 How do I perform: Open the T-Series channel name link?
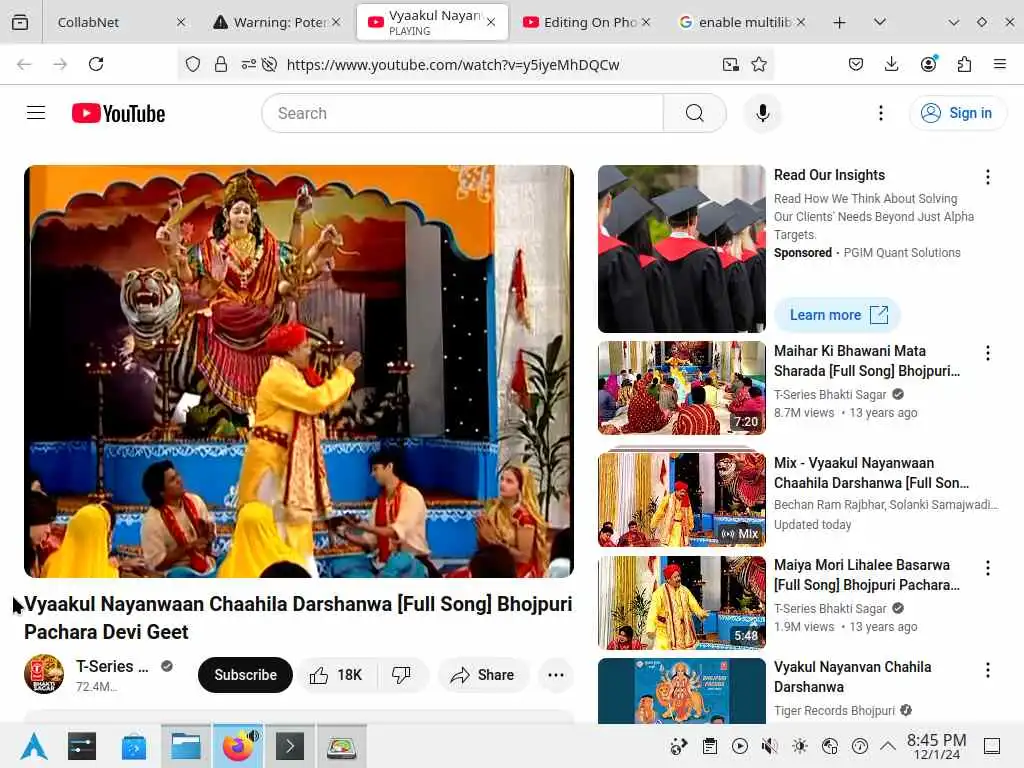(x=112, y=666)
